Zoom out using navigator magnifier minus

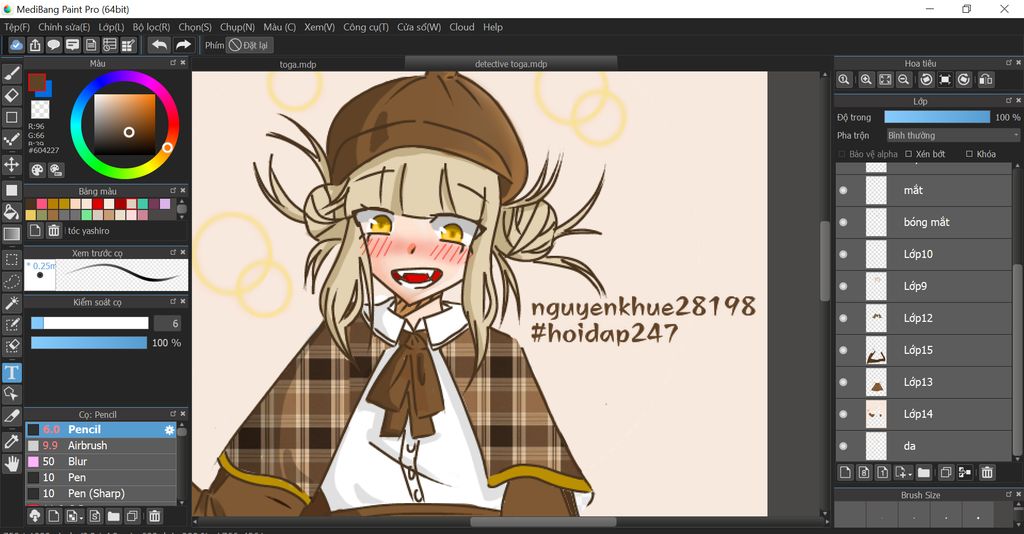pos(904,80)
